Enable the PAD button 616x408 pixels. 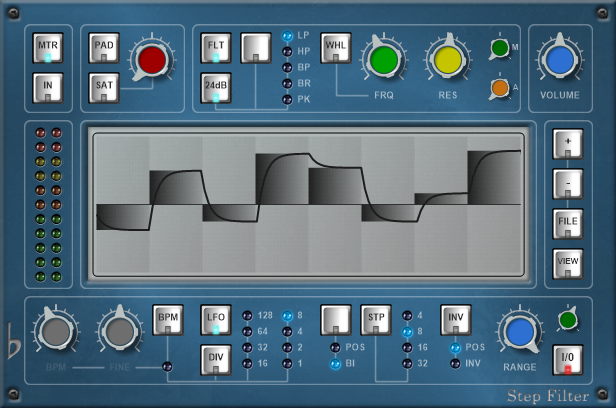pos(103,49)
